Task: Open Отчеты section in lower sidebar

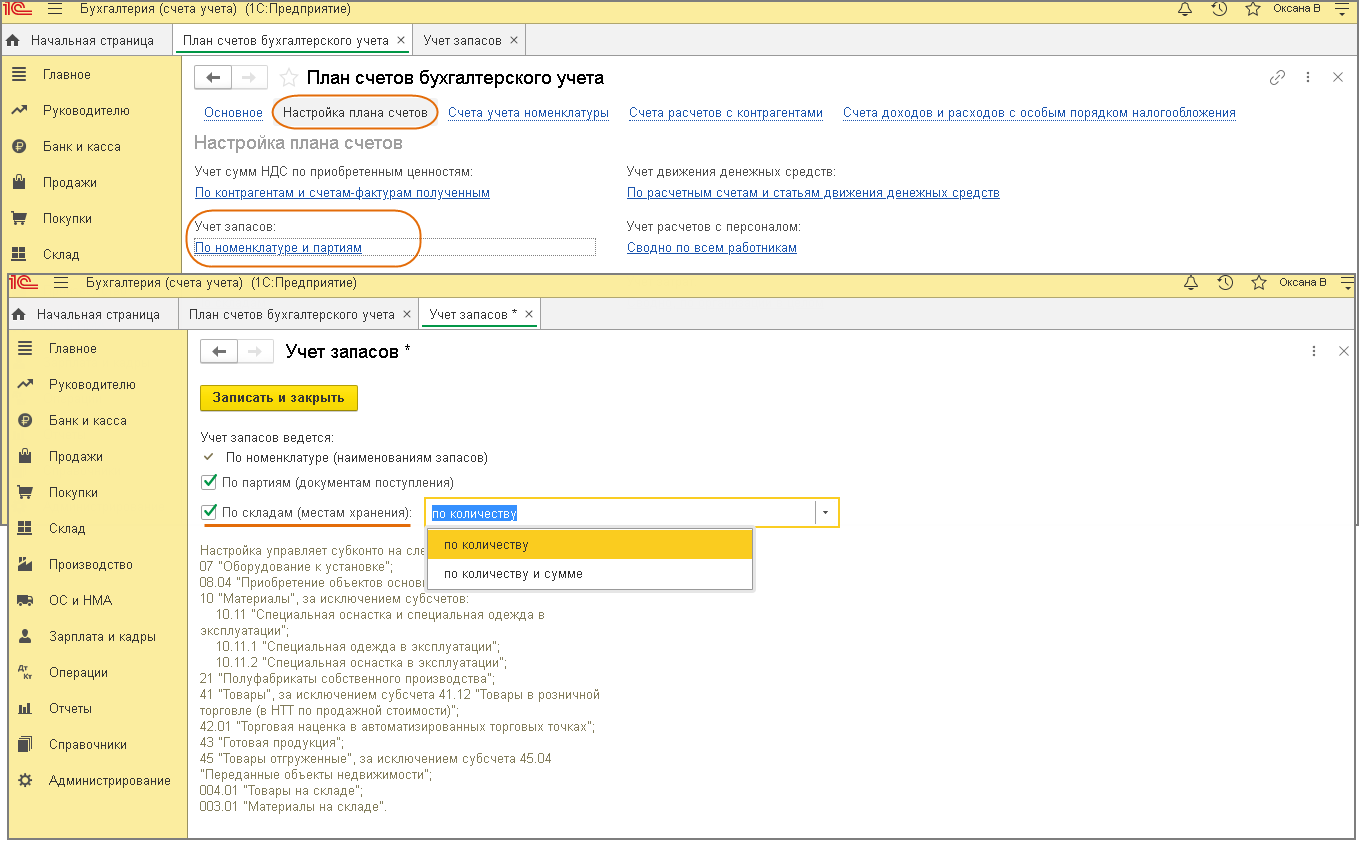Action: [x=70, y=709]
